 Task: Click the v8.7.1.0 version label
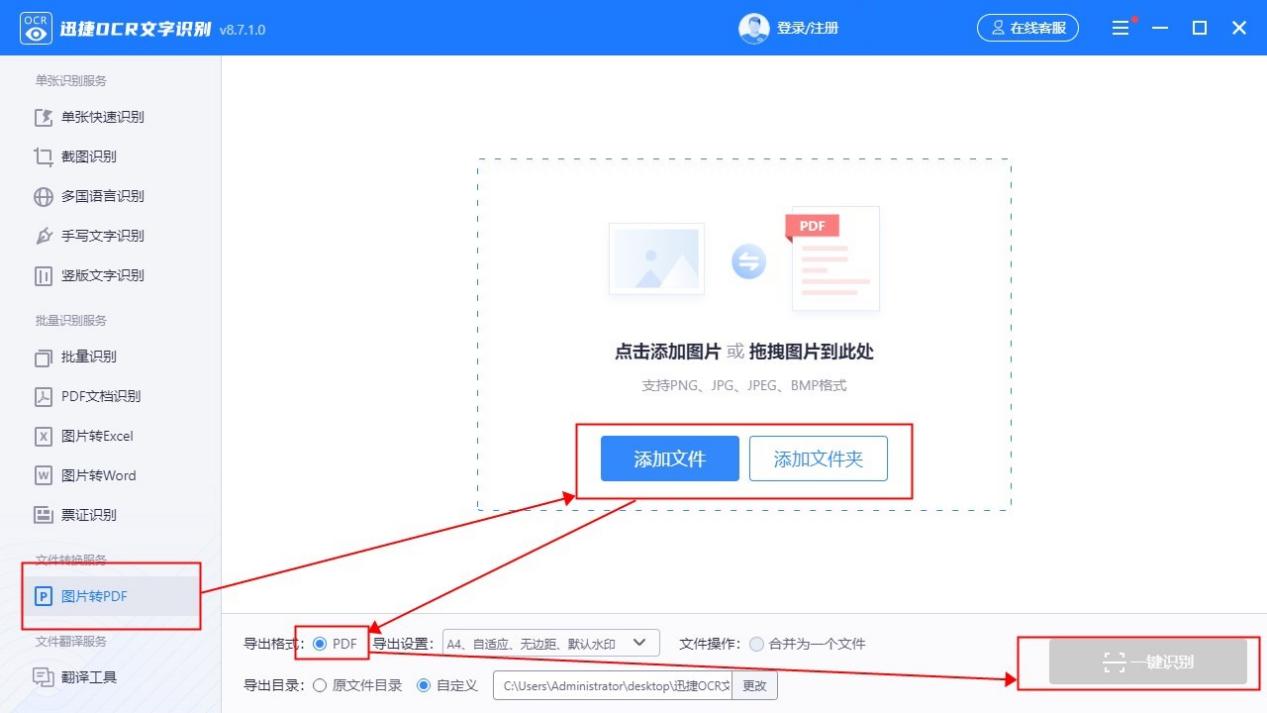pos(243,30)
